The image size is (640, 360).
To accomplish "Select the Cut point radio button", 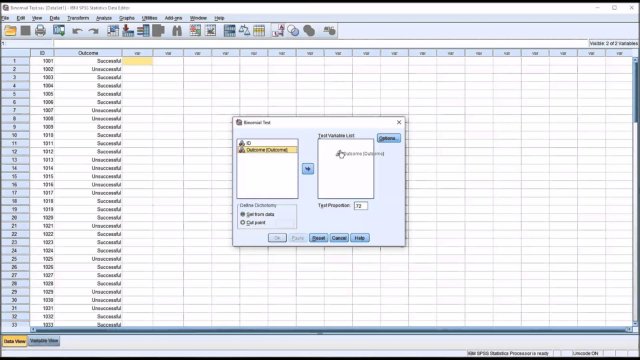I will (243, 222).
